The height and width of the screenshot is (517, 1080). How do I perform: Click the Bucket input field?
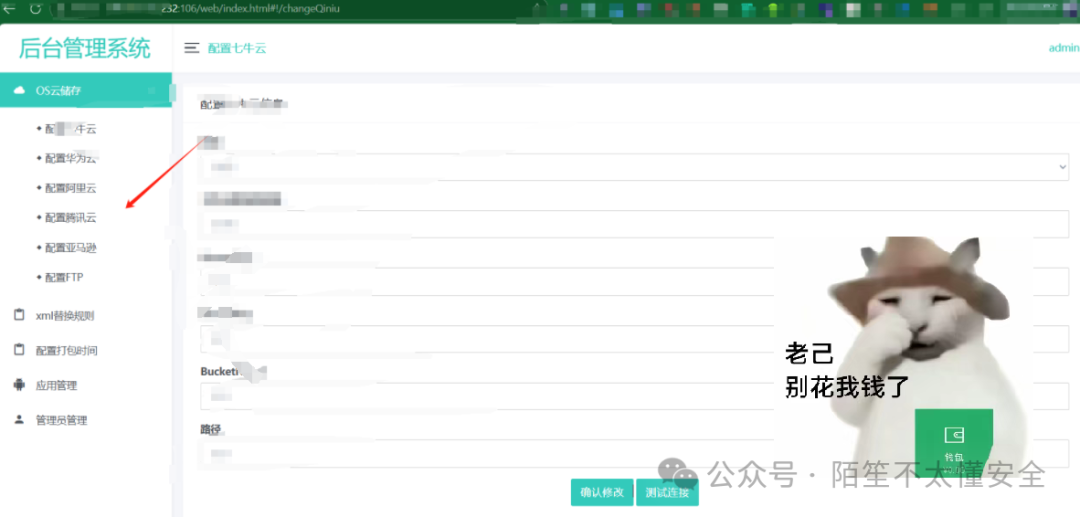634,396
